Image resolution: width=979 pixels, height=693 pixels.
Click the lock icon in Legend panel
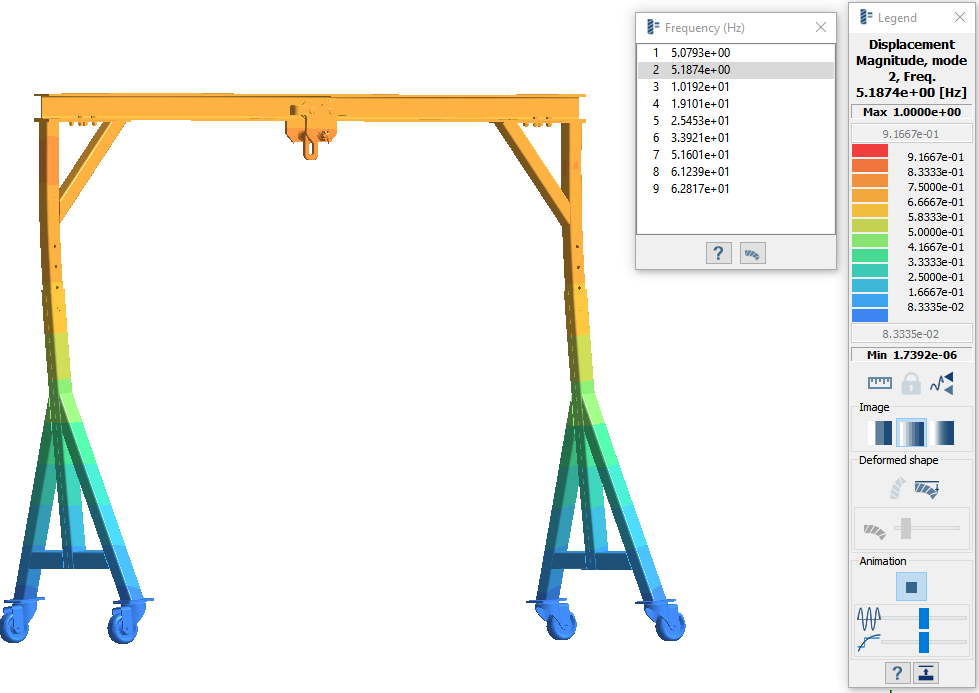click(x=910, y=383)
